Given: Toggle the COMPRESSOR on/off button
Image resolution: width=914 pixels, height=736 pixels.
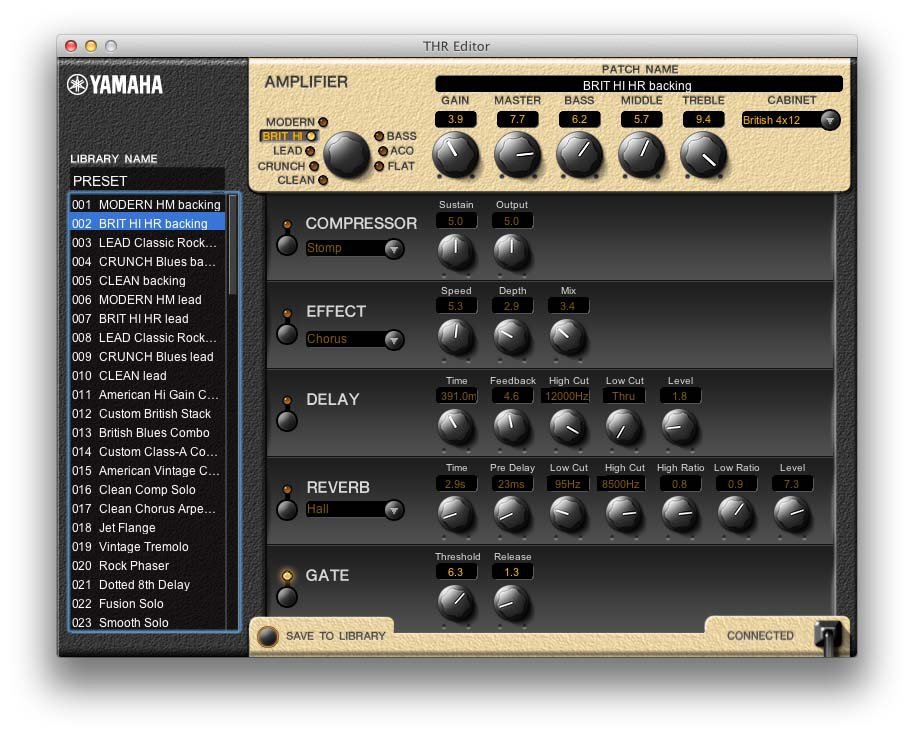Looking at the screenshot, I should tap(287, 245).
